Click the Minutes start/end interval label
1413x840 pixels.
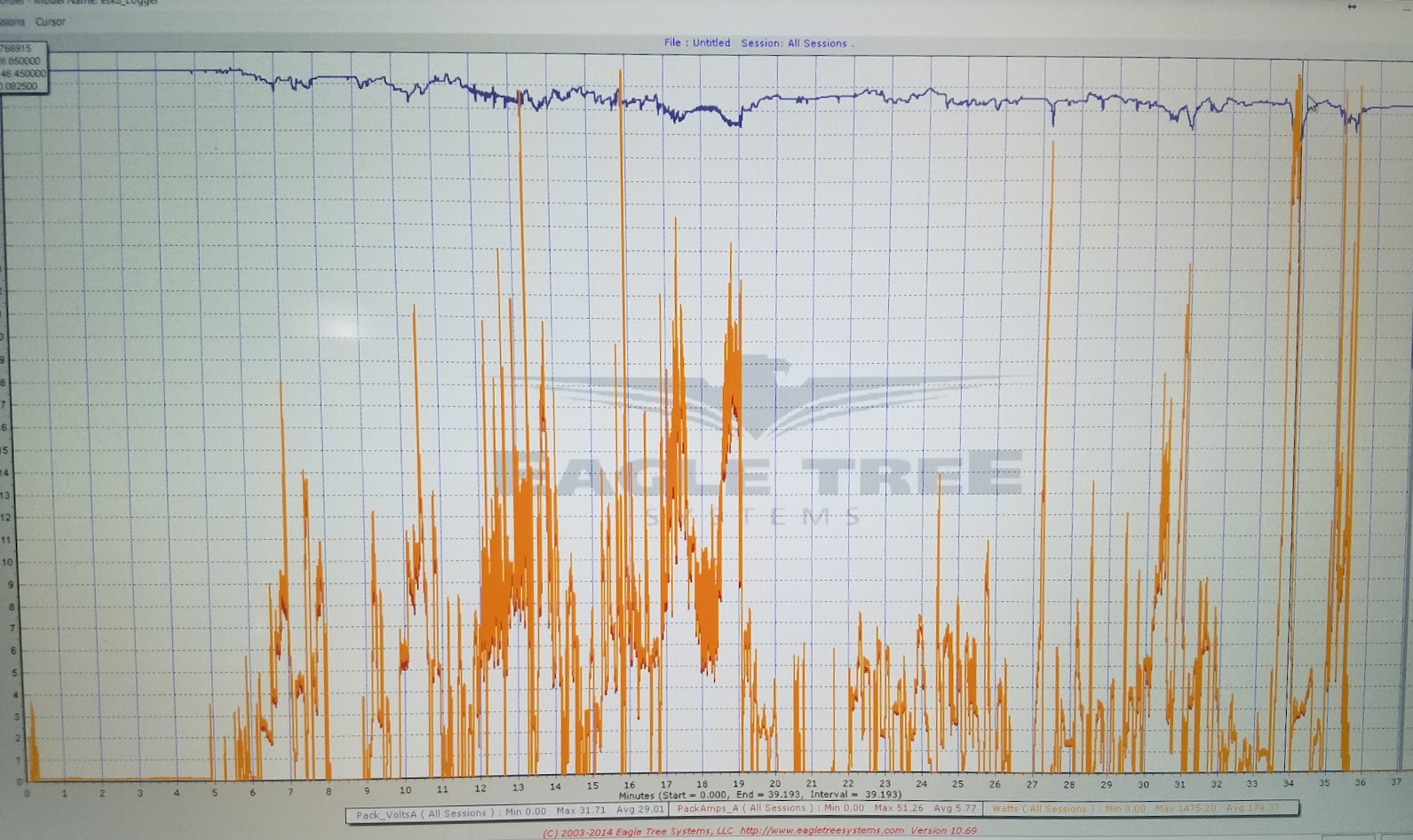759,795
